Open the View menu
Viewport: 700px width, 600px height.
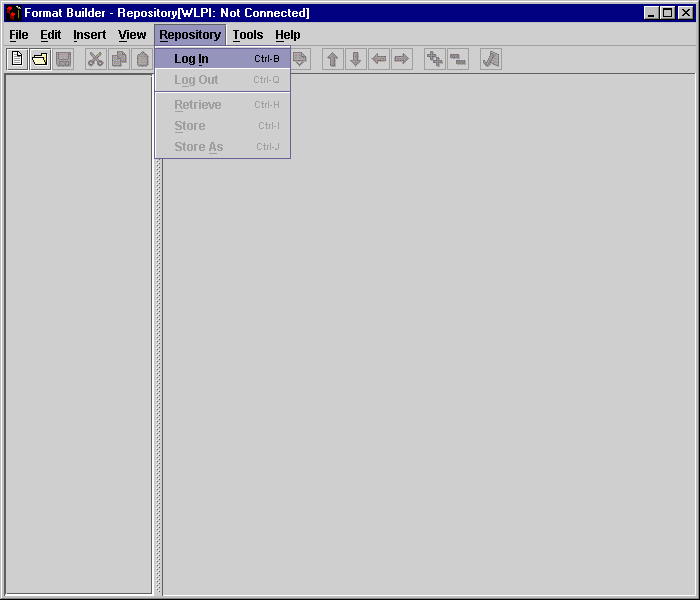pyautogui.click(x=132, y=35)
